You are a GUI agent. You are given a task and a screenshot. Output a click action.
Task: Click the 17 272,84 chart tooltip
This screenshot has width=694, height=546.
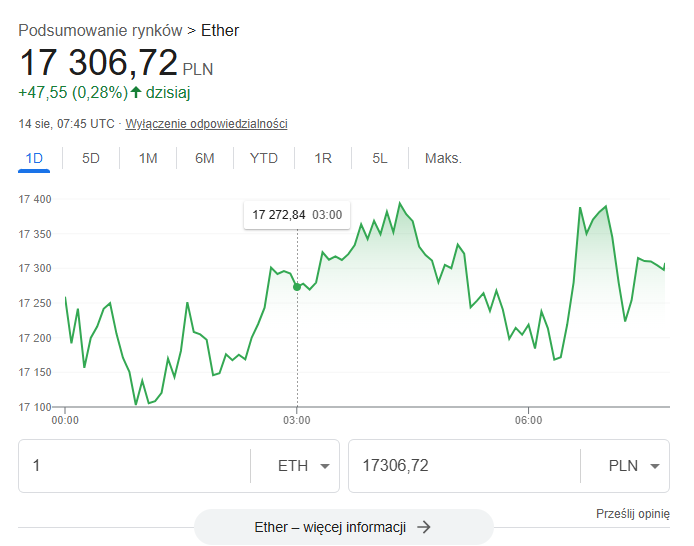297,215
